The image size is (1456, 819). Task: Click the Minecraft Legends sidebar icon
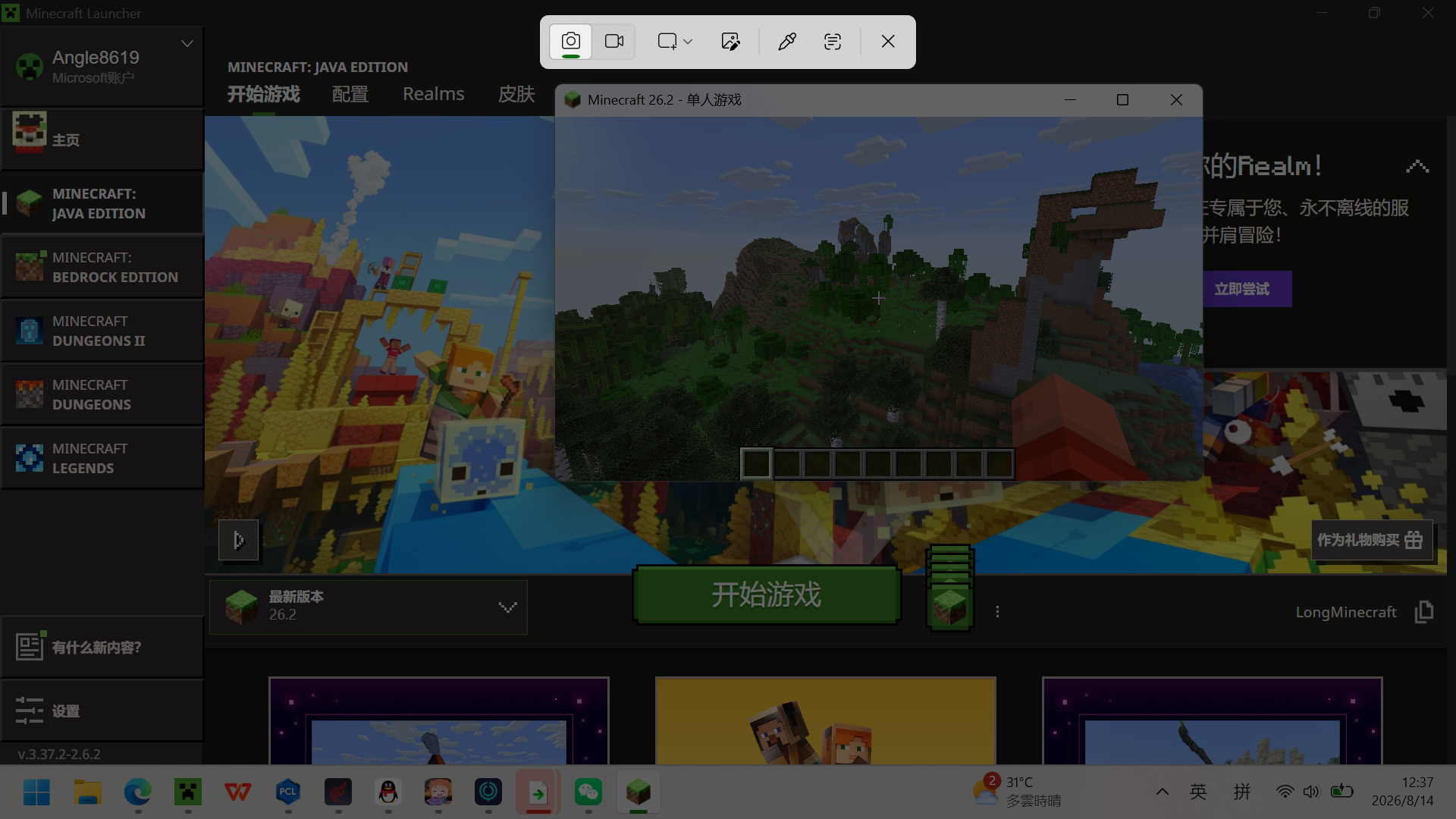click(x=30, y=458)
